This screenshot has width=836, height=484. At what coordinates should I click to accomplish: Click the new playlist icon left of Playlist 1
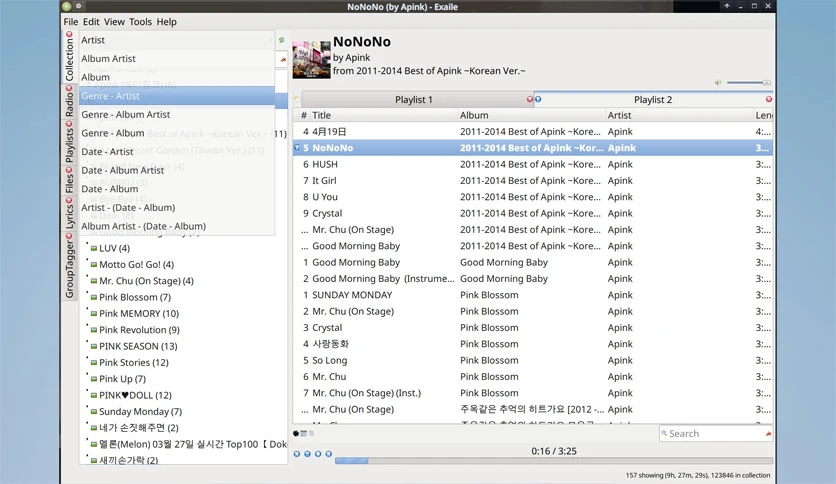[297, 99]
